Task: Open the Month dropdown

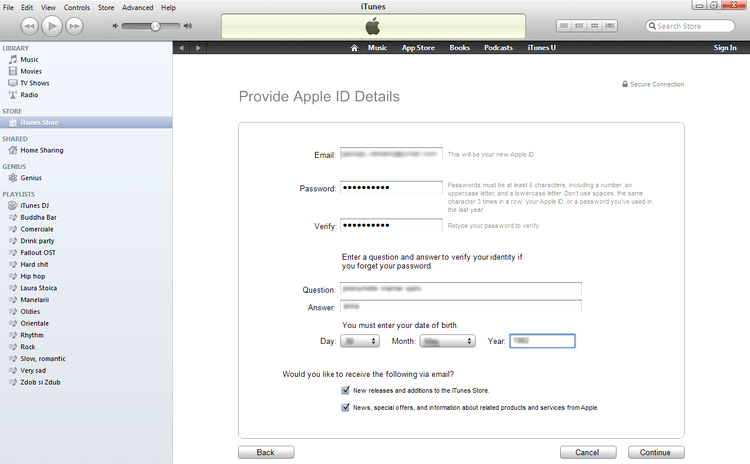Action: pos(448,341)
